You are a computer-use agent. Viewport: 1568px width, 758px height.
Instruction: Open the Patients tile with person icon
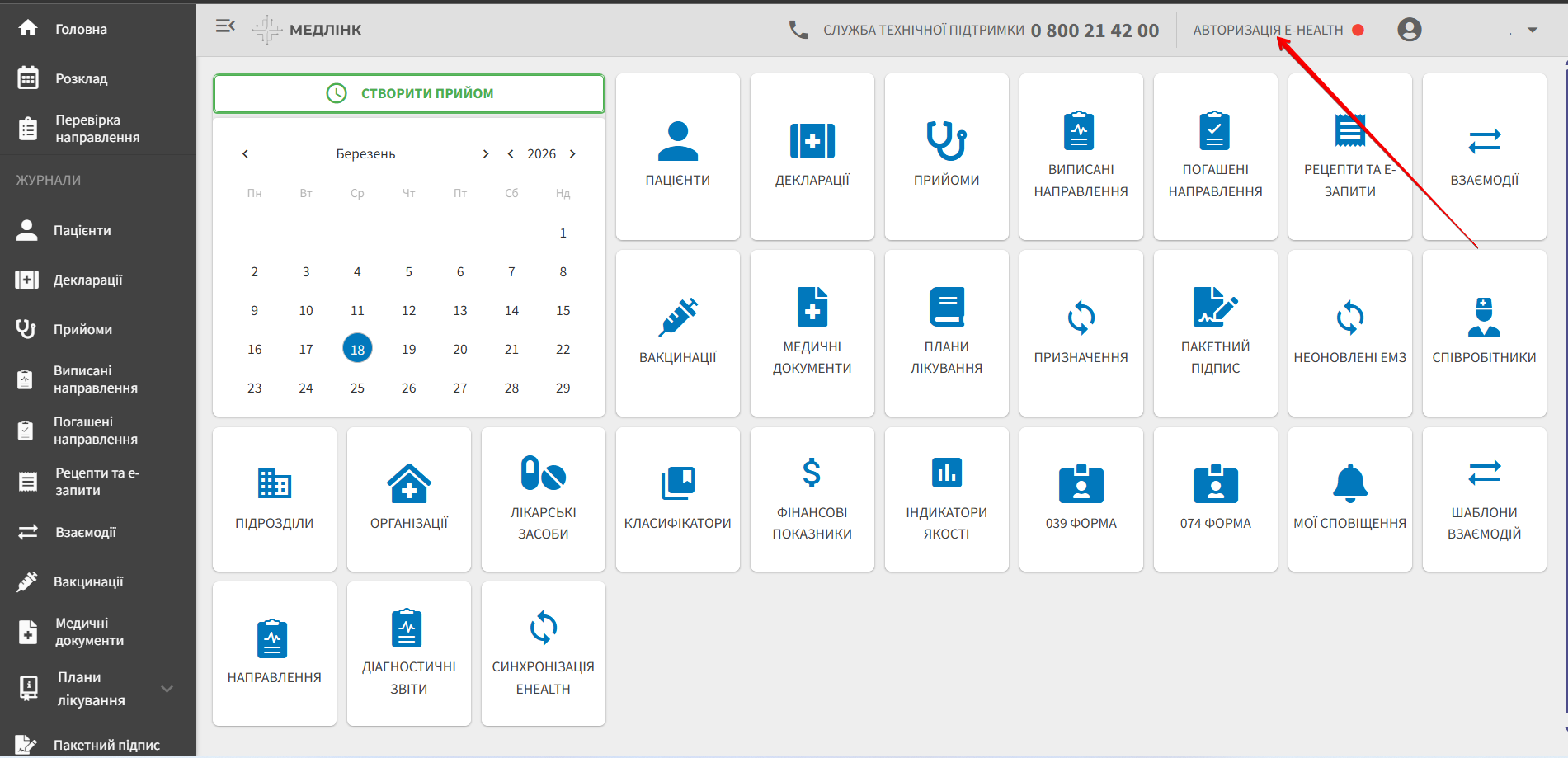pyautogui.click(x=677, y=157)
